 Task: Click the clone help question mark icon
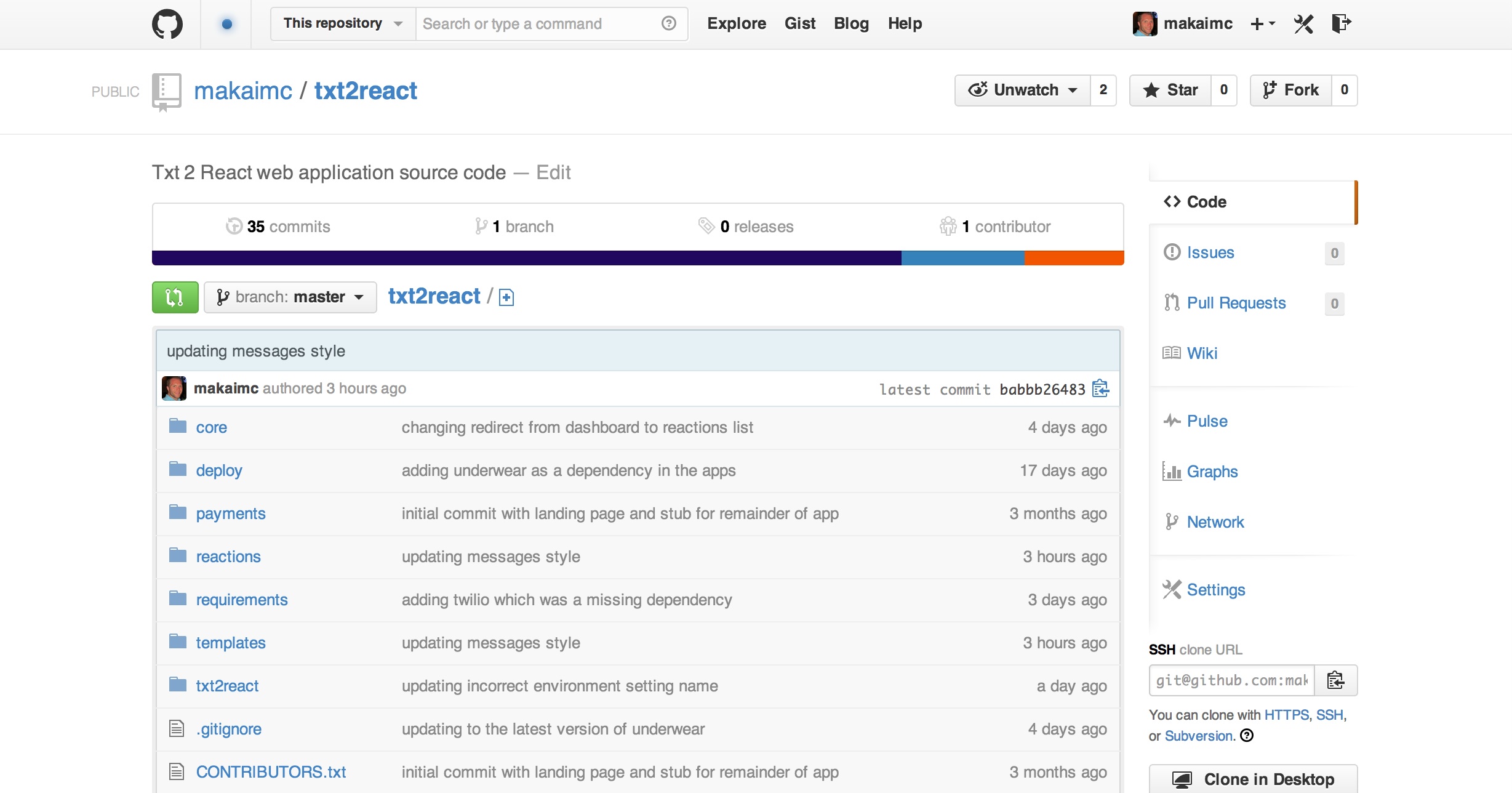click(1247, 736)
